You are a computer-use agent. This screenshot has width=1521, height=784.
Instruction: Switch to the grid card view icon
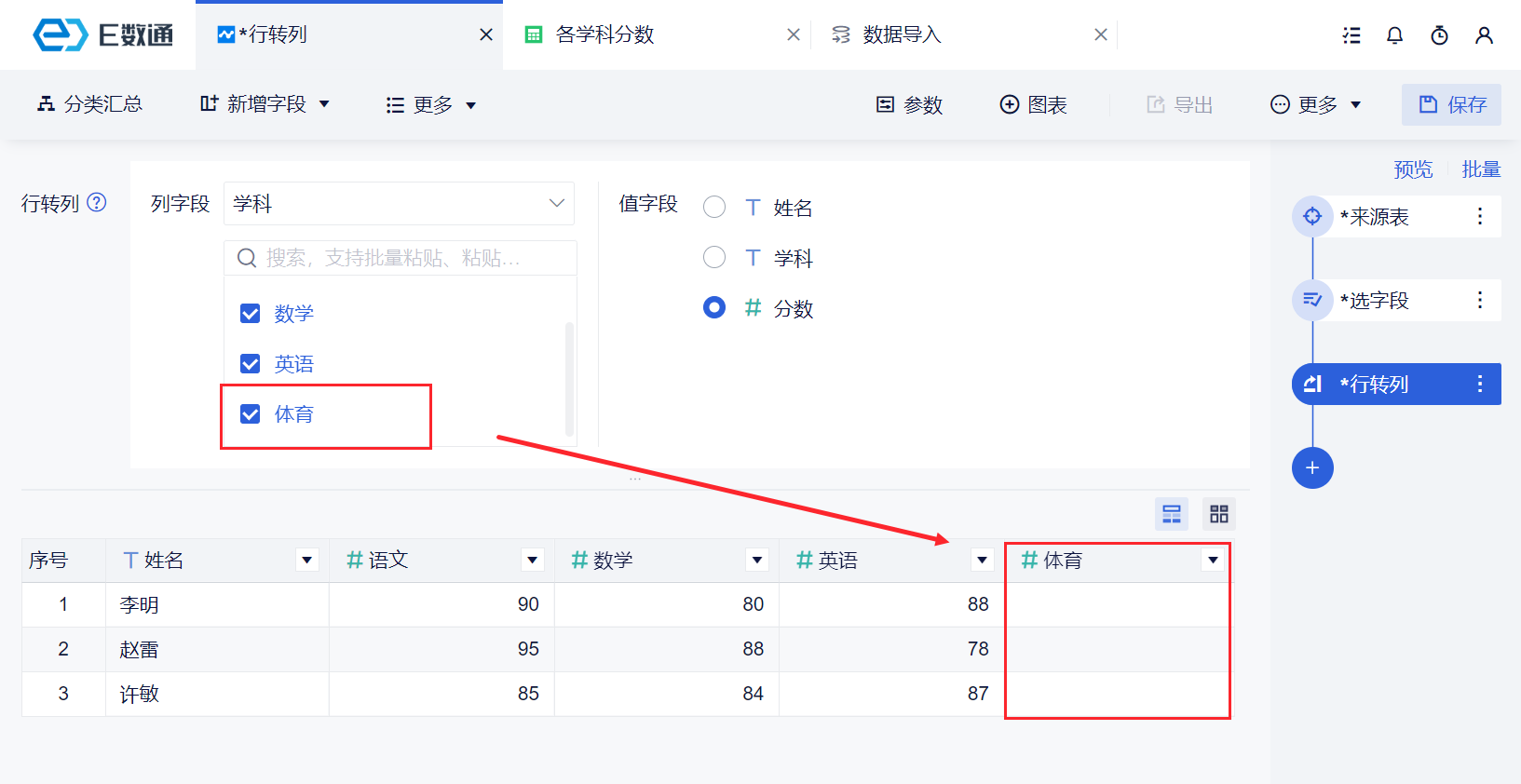[1218, 514]
